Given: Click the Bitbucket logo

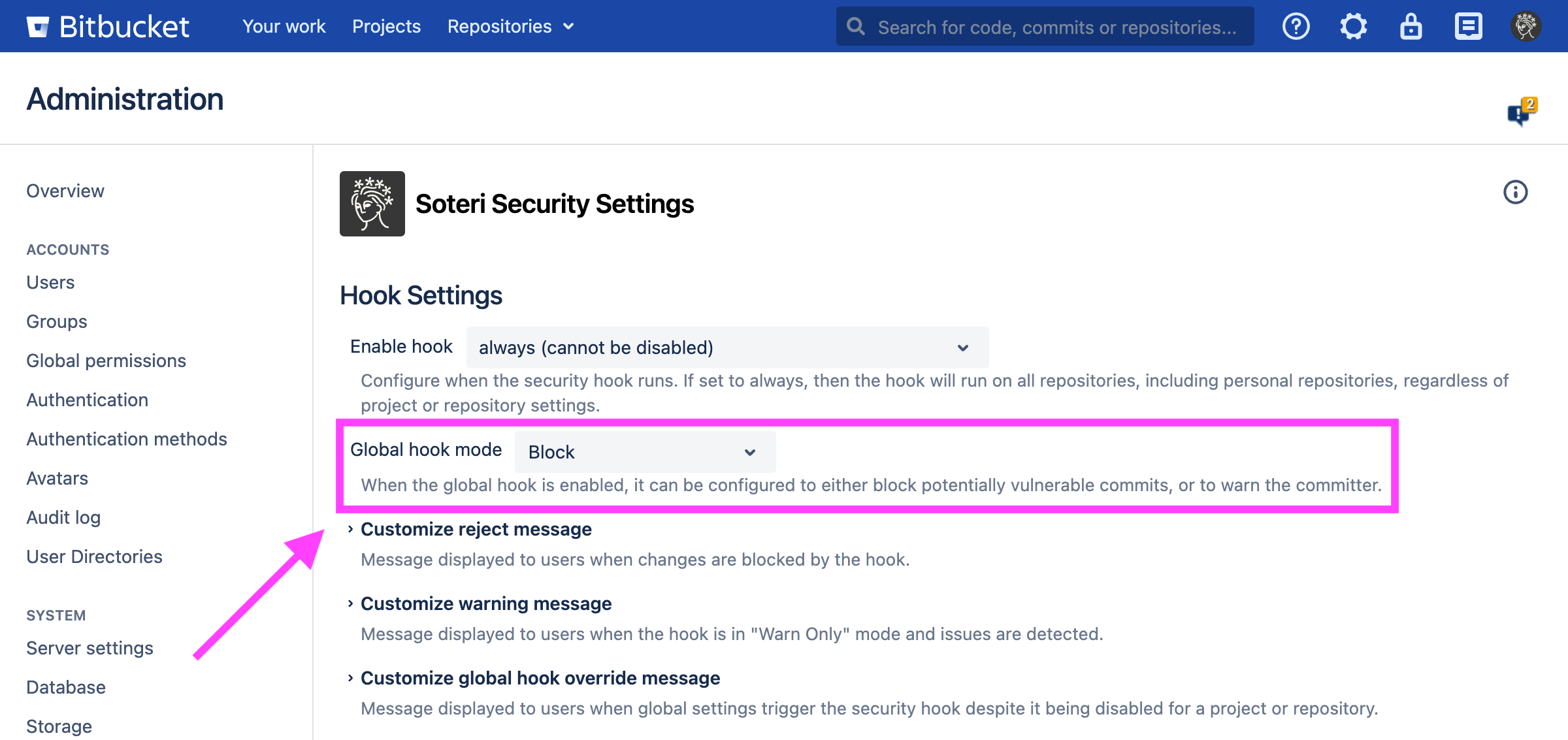Looking at the screenshot, I should (106, 26).
